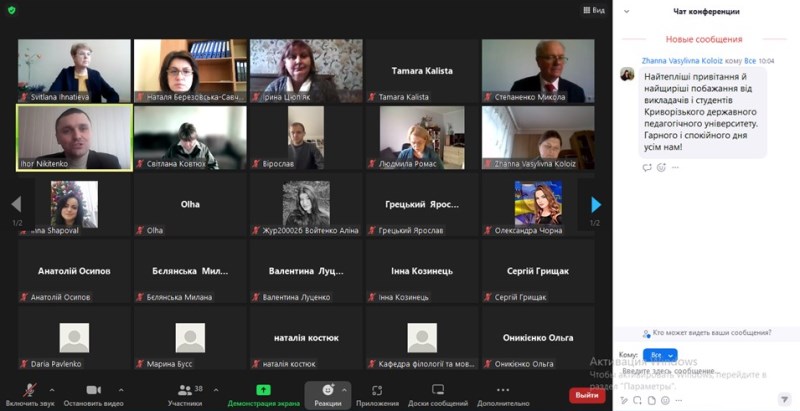This screenshot has height=411, width=800.
Task: Open video options arrow beside Остановить видео
Action: 121,390
